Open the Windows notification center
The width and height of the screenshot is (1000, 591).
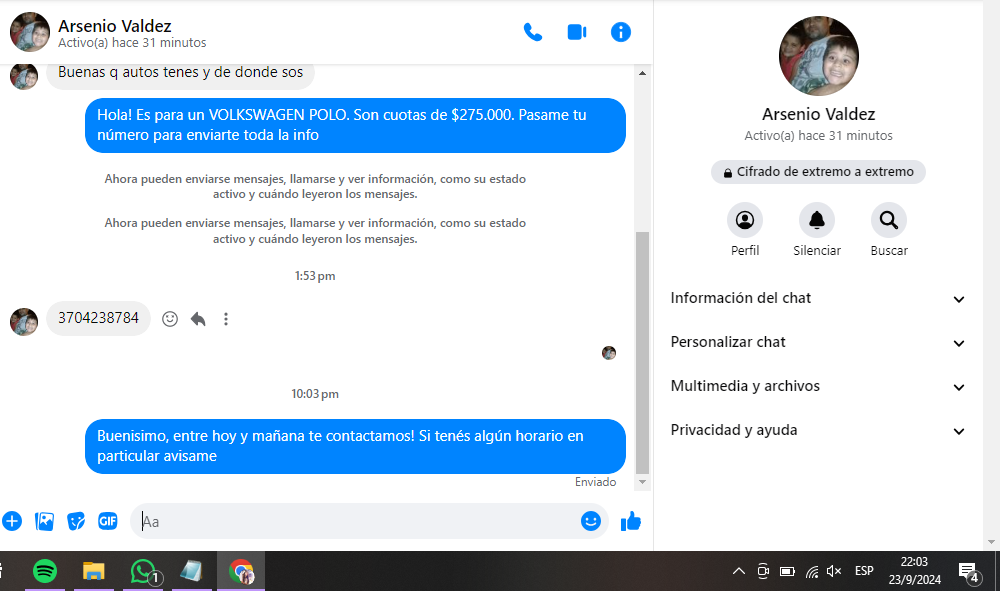(x=969, y=572)
